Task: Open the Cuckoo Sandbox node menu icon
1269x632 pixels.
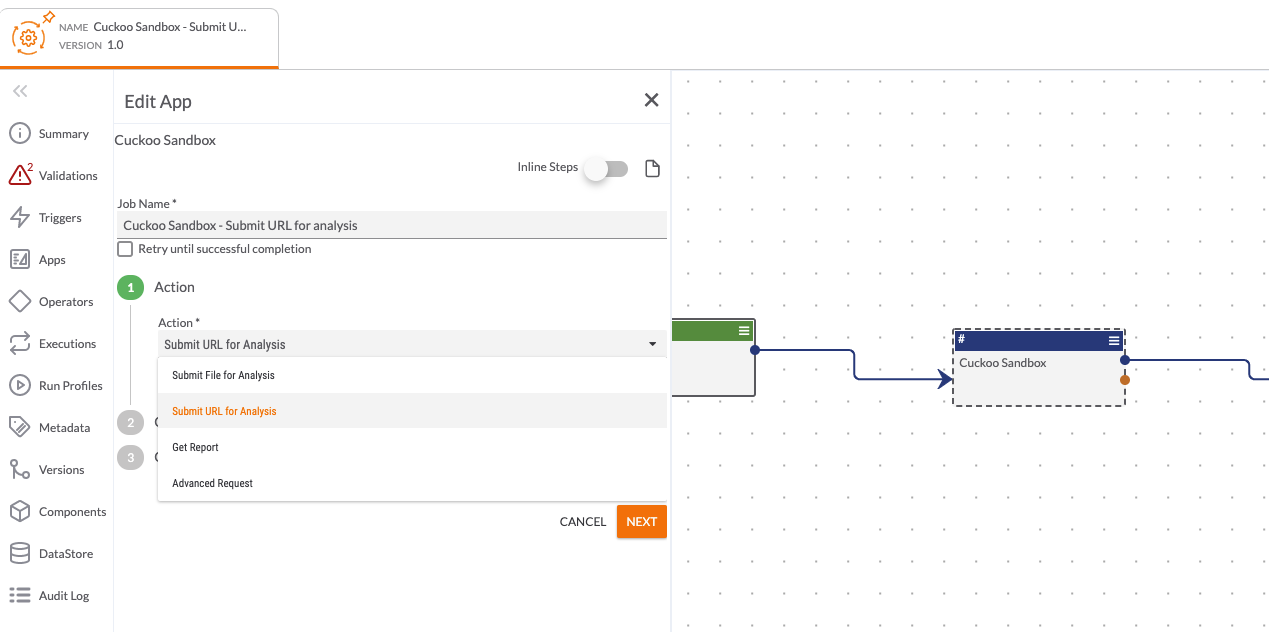Action: pyautogui.click(x=1114, y=341)
